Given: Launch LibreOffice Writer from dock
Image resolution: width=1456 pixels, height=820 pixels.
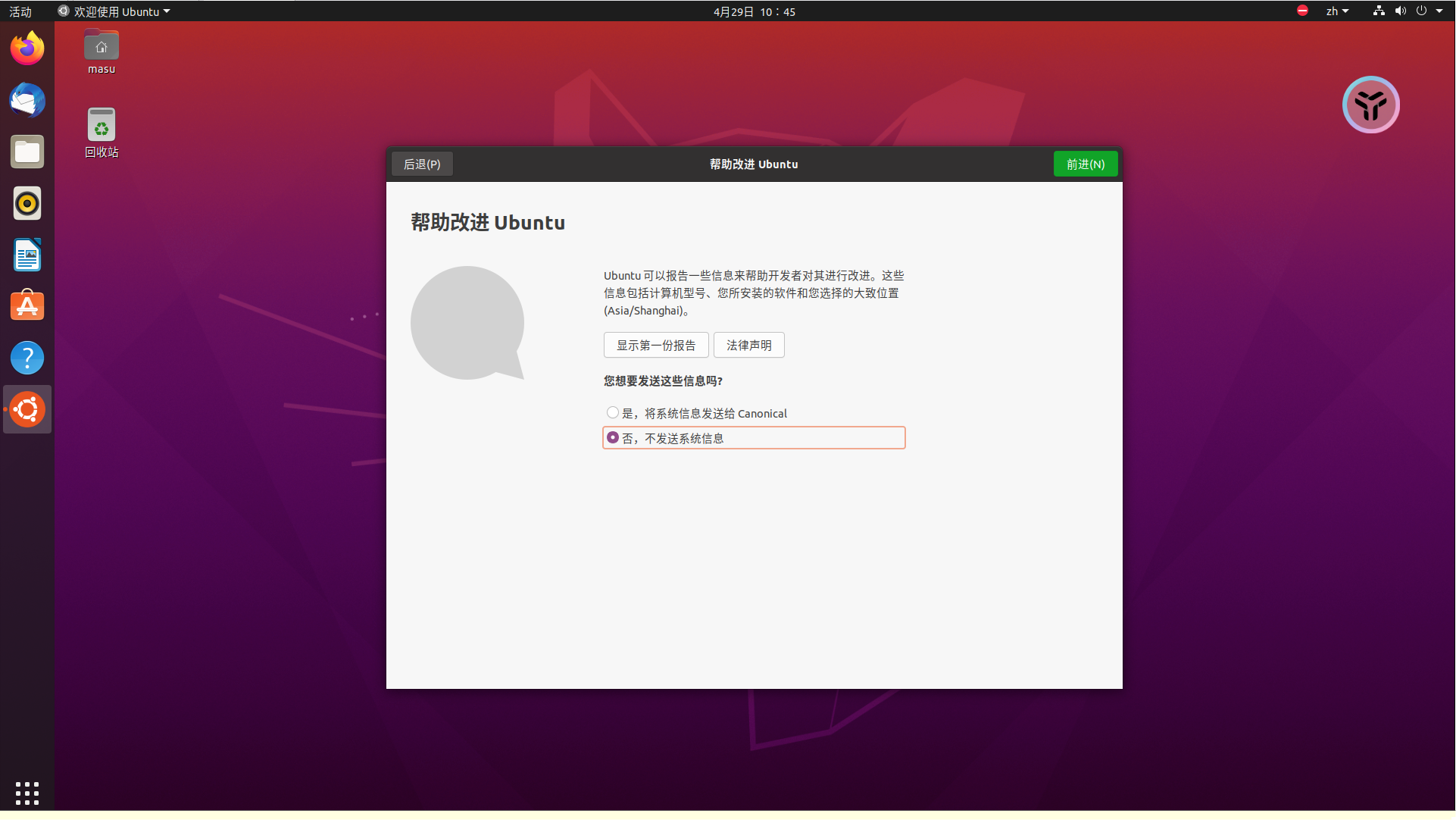Looking at the screenshot, I should 27,255.
